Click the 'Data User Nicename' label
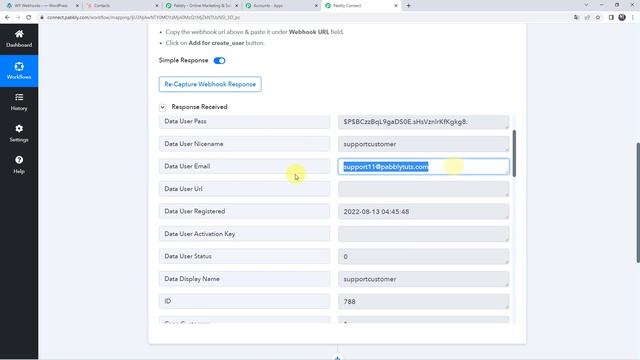640x360 pixels. (x=244, y=144)
